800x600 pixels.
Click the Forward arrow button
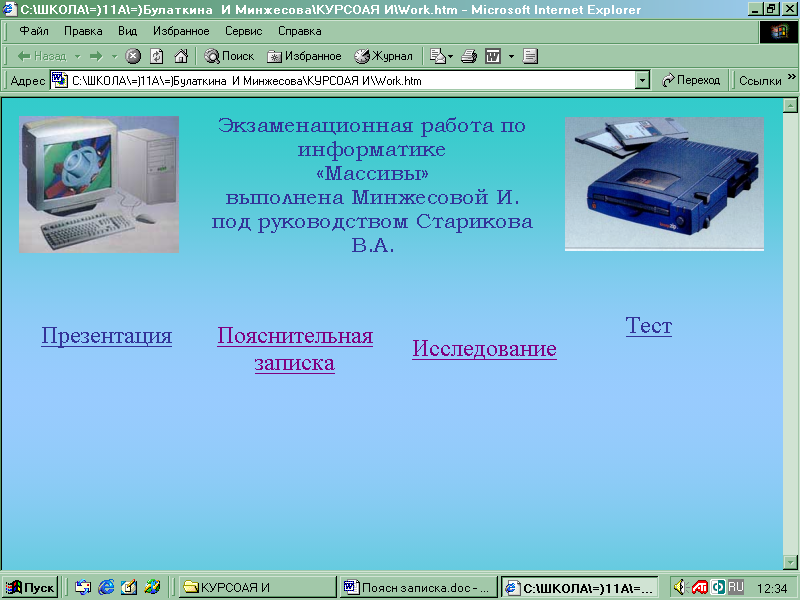point(96,56)
